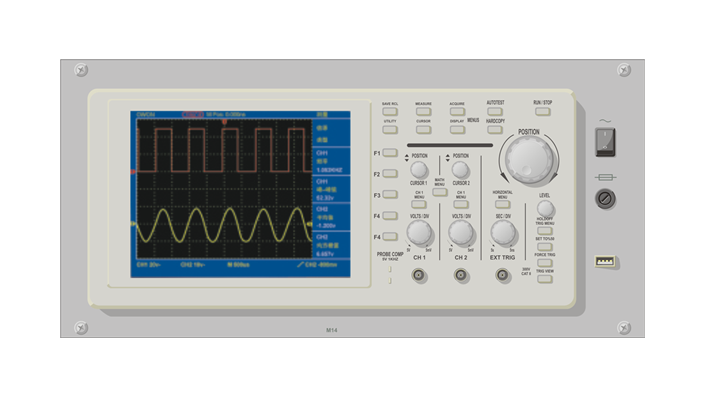Click the large horizontal POSITION knob
The image size is (705, 398).
[529, 159]
